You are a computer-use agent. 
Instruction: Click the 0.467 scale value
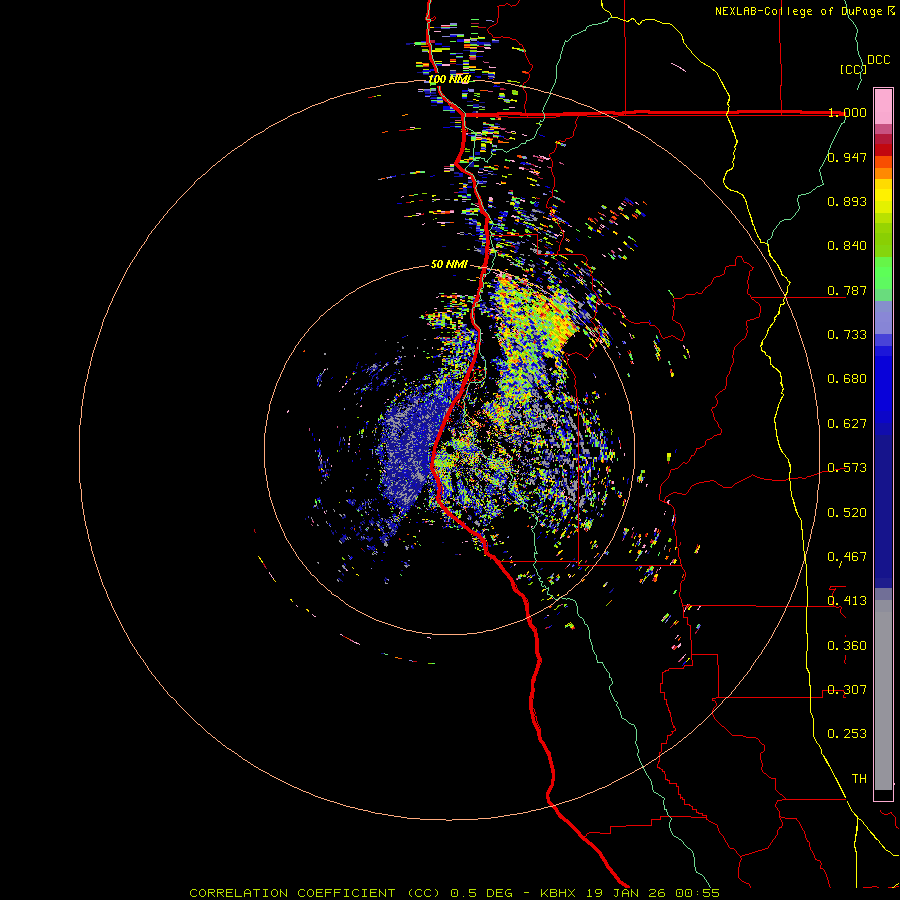point(847,557)
